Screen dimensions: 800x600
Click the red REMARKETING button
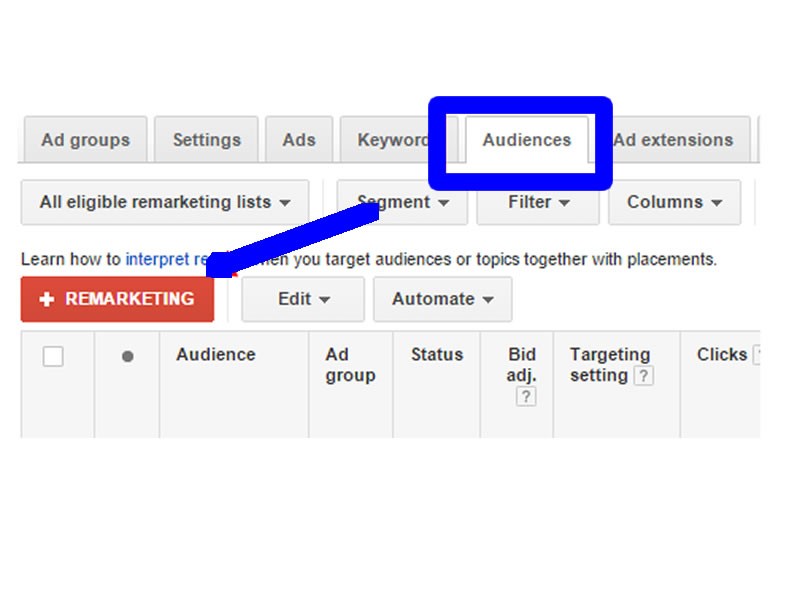pos(116,298)
